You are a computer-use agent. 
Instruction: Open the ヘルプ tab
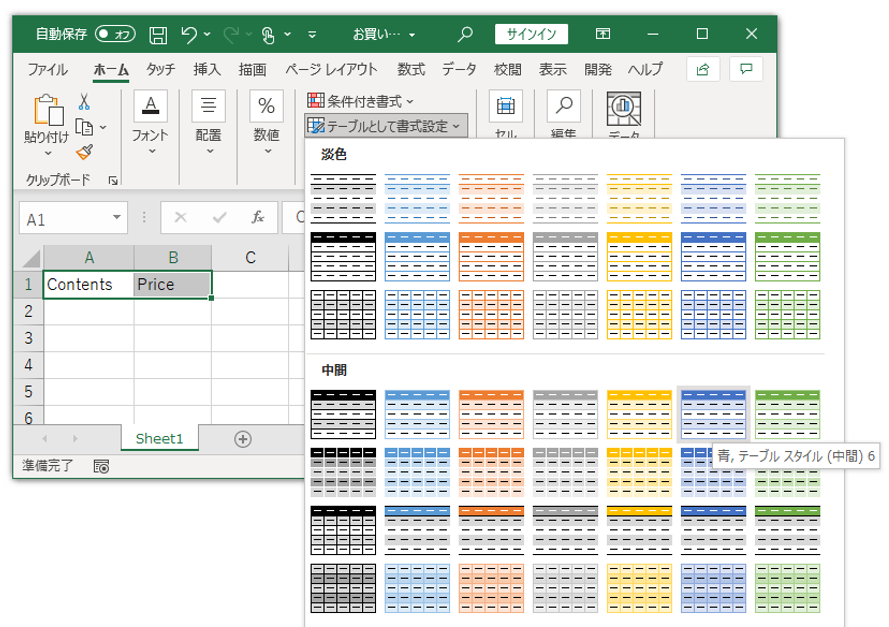(645, 69)
